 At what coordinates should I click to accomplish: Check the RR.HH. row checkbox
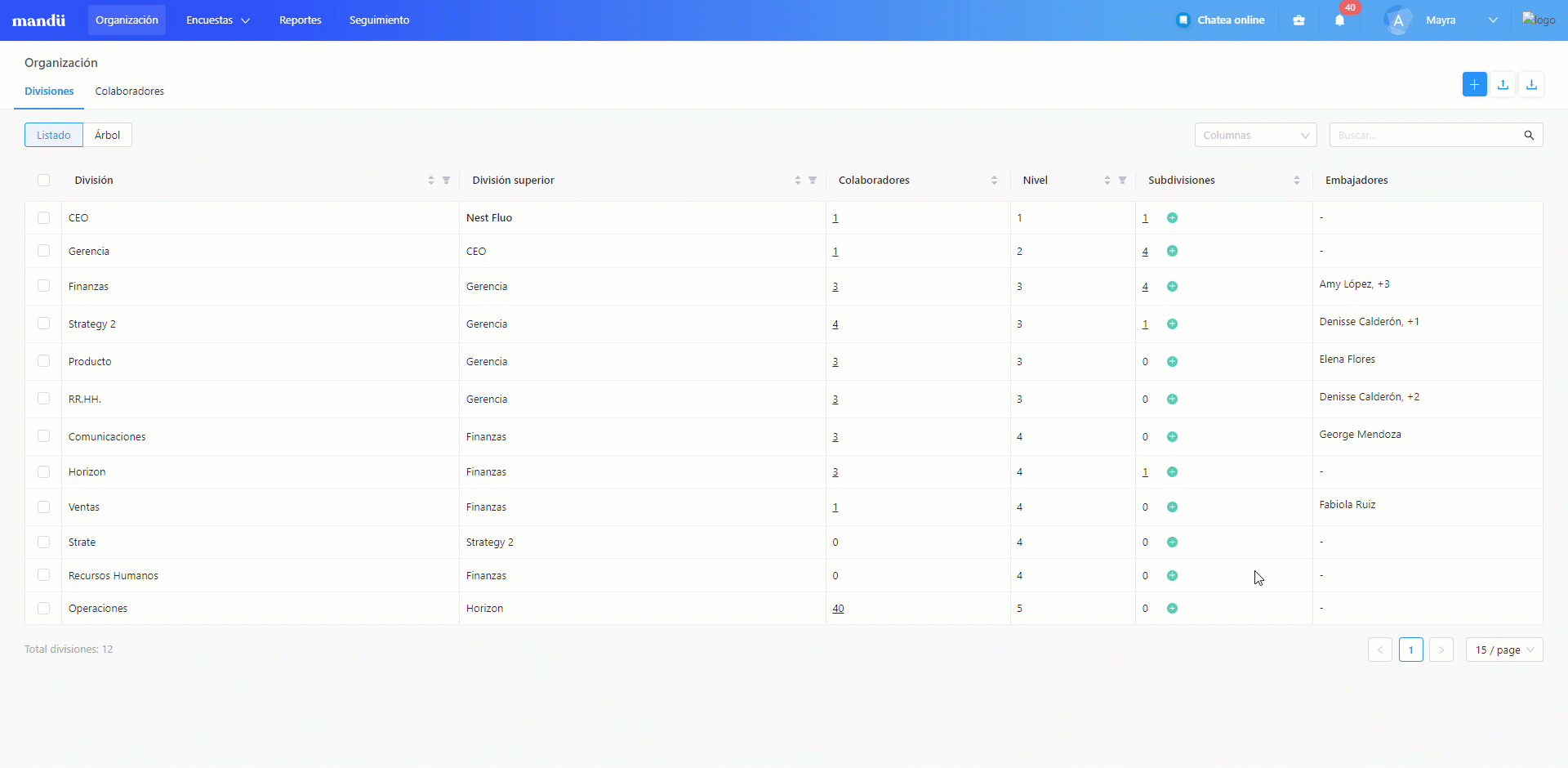[x=44, y=399]
